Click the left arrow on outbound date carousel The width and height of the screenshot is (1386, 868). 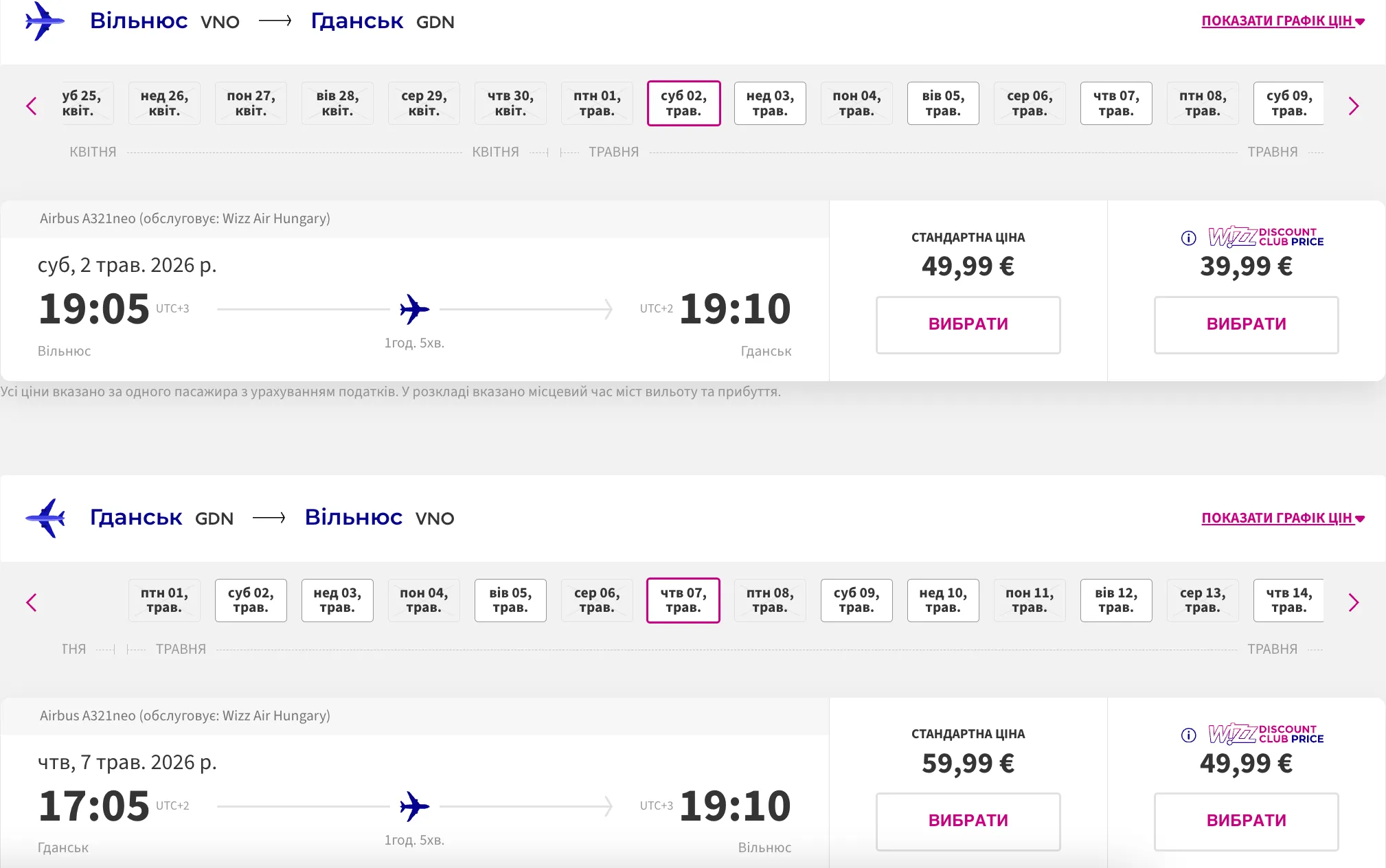(32, 106)
